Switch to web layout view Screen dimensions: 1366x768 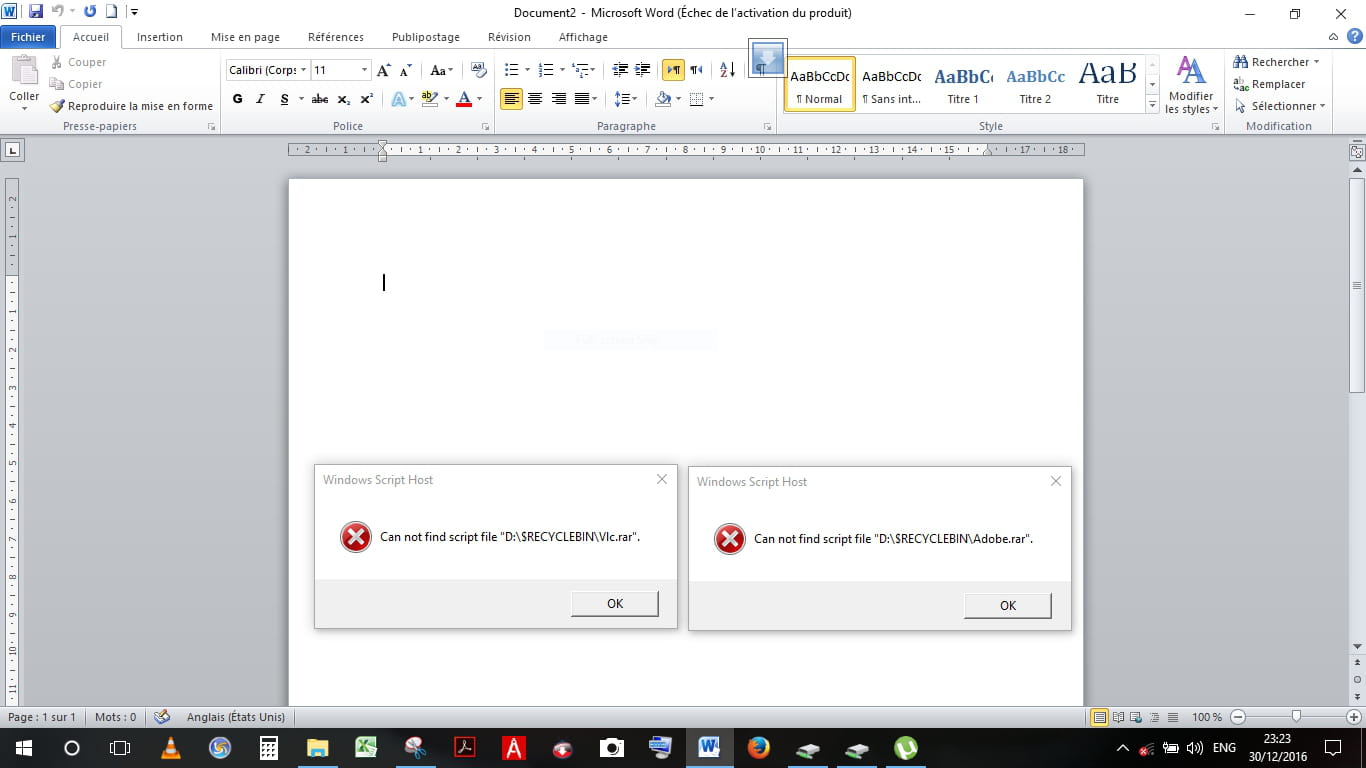click(x=1136, y=717)
